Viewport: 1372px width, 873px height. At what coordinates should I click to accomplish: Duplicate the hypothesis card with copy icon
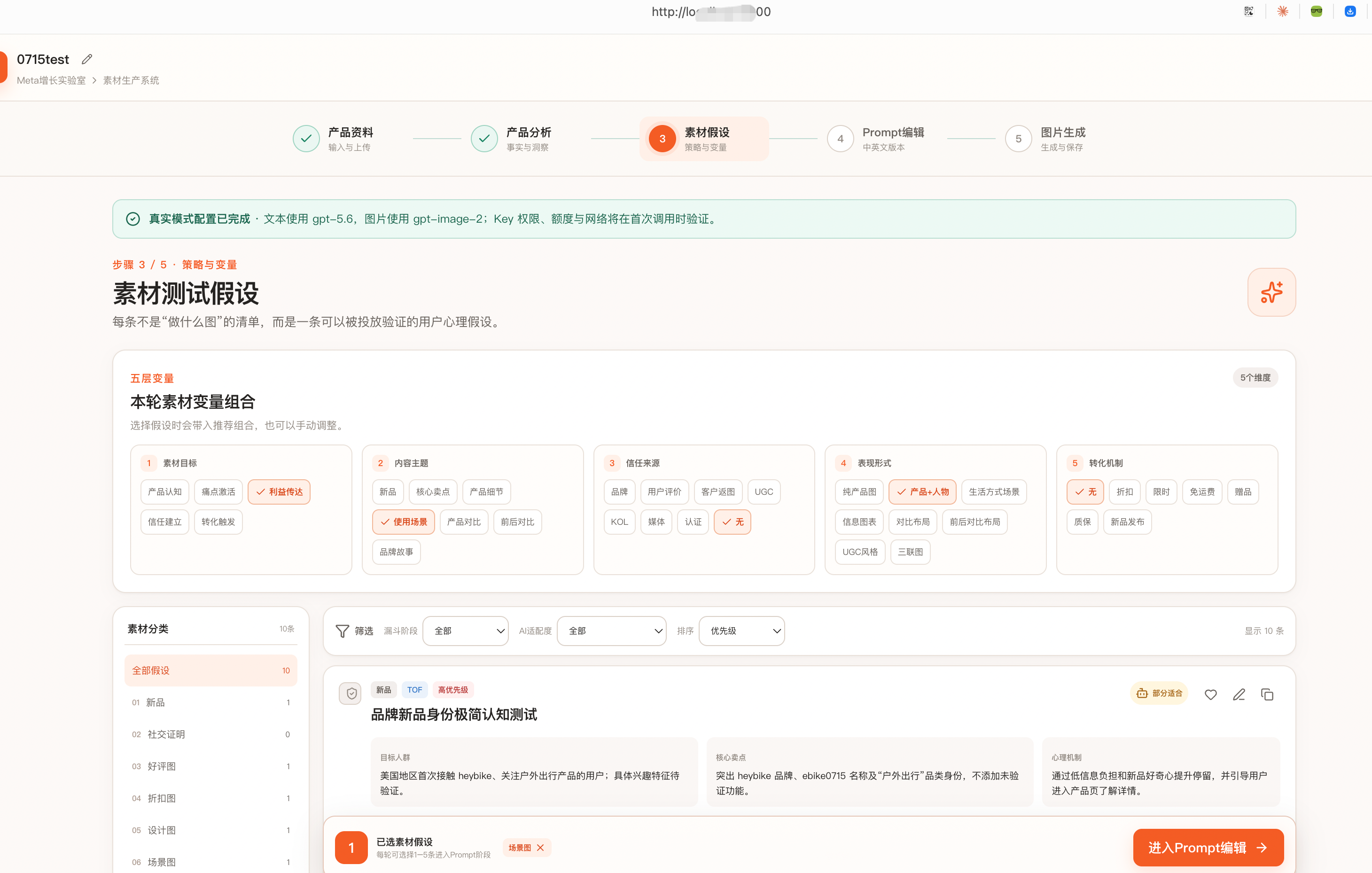[x=1267, y=694]
